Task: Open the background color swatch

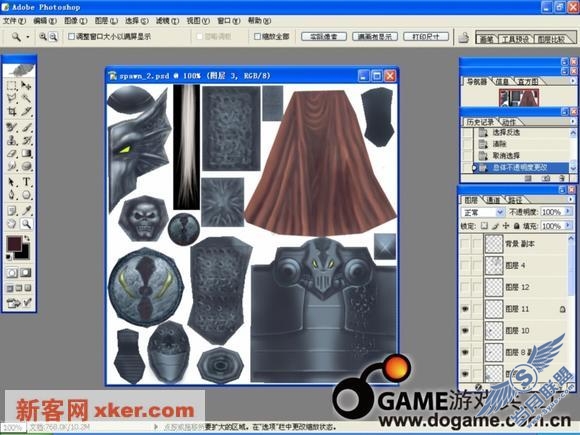Action: tap(24, 253)
